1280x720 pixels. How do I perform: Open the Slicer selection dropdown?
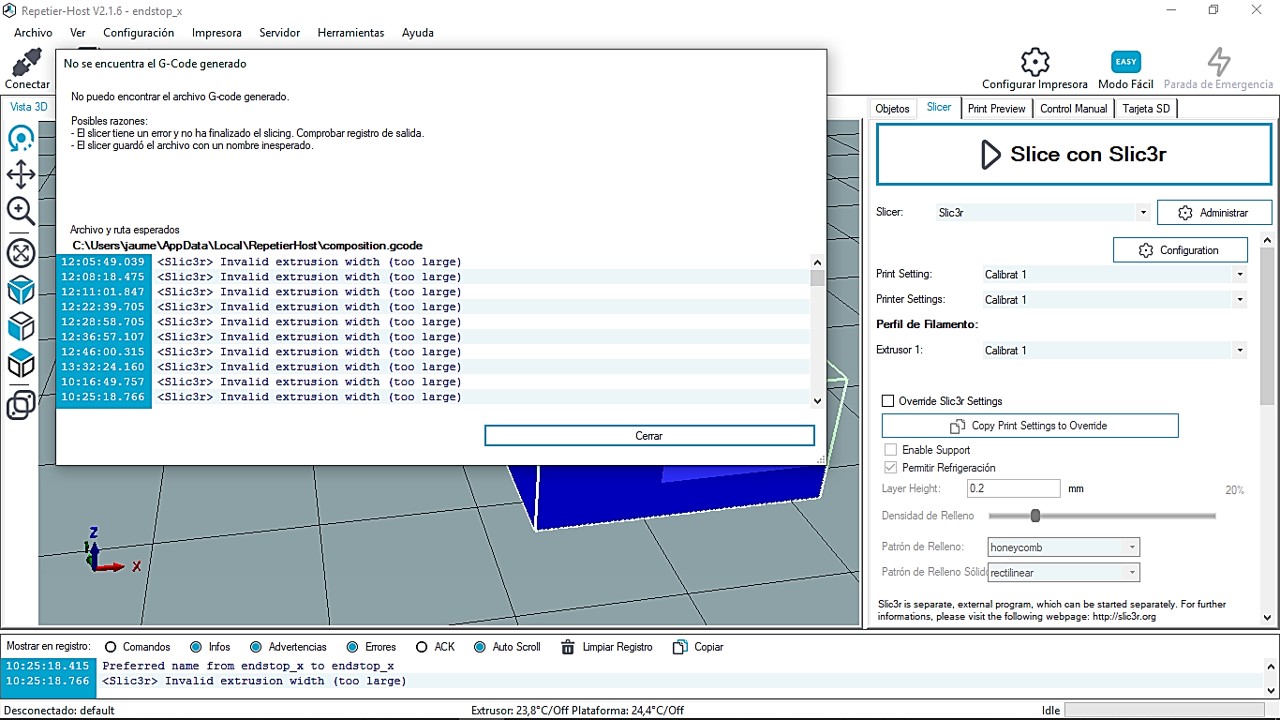(x=1143, y=212)
